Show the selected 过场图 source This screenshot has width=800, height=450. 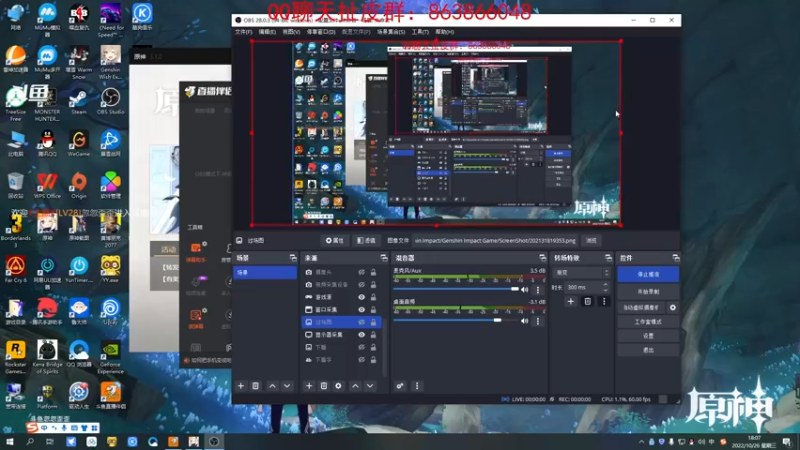click(x=361, y=322)
